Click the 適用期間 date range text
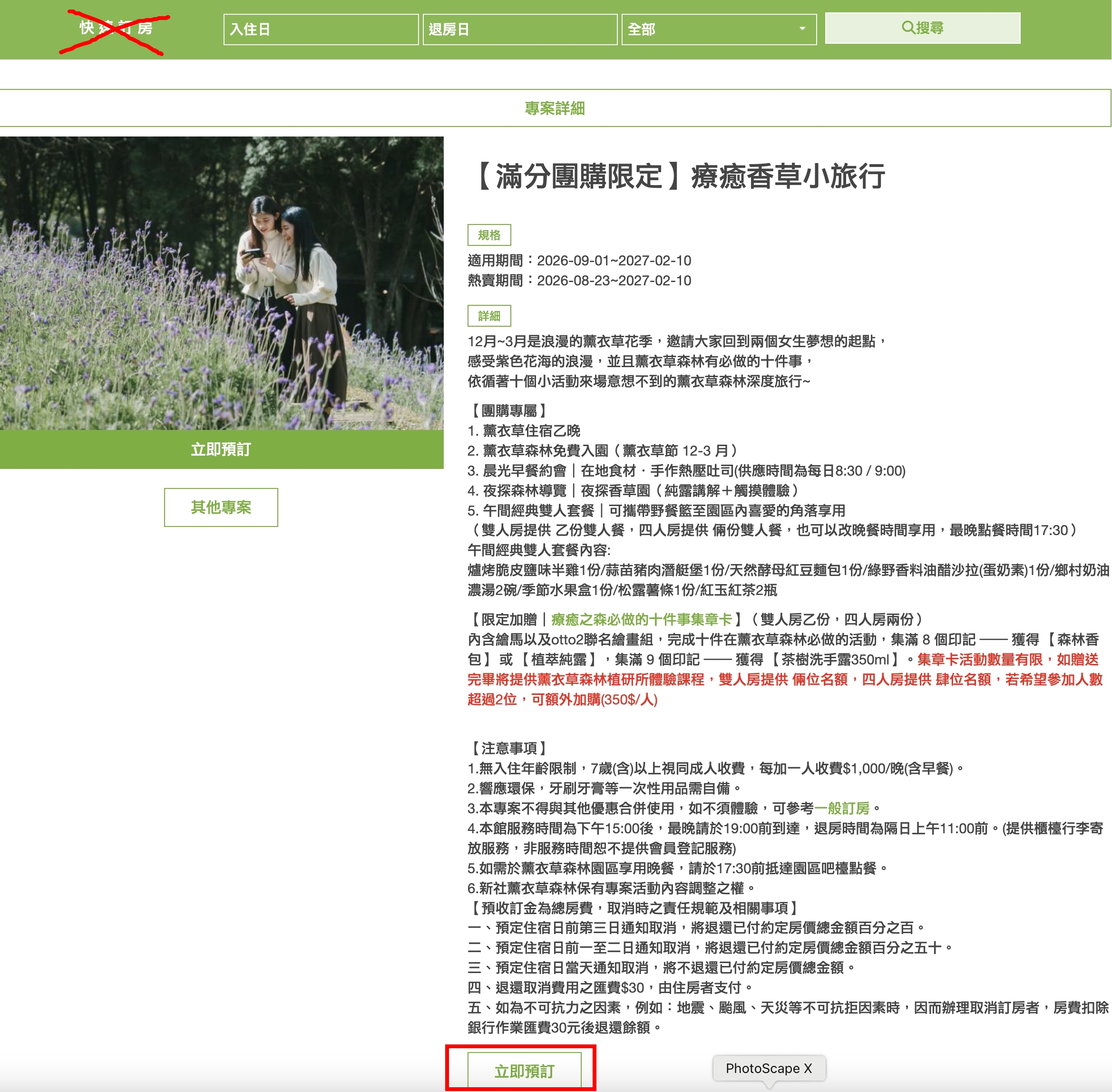Screen dimensions: 1112x1092 pos(579,261)
